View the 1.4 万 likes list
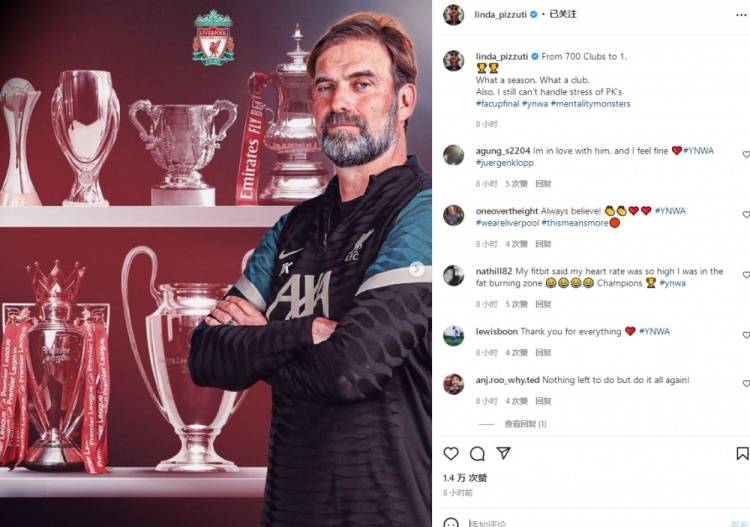750x527 pixels. tap(465, 478)
